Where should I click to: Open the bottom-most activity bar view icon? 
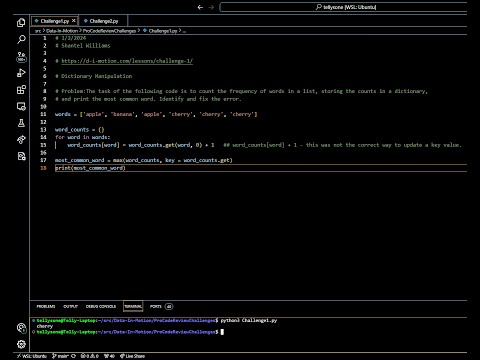coord(21,156)
